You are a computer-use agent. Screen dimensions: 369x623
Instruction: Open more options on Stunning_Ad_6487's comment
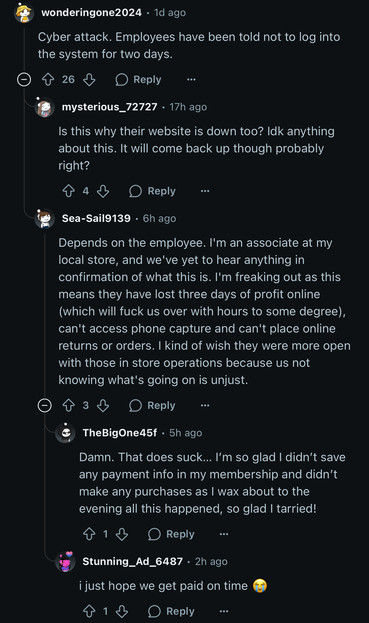click(x=224, y=611)
